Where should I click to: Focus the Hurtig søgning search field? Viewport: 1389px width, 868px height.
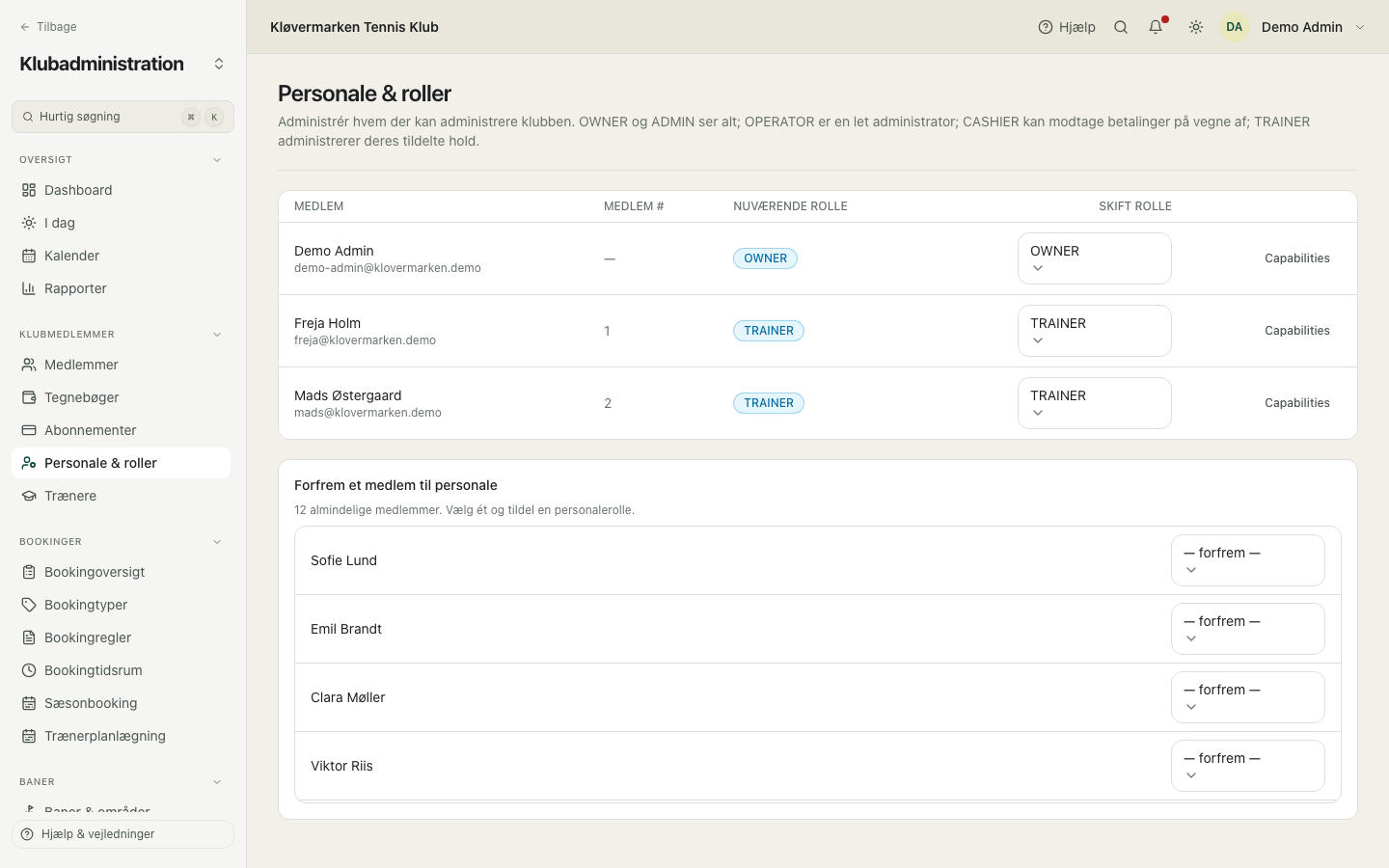[x=123, y=117]
